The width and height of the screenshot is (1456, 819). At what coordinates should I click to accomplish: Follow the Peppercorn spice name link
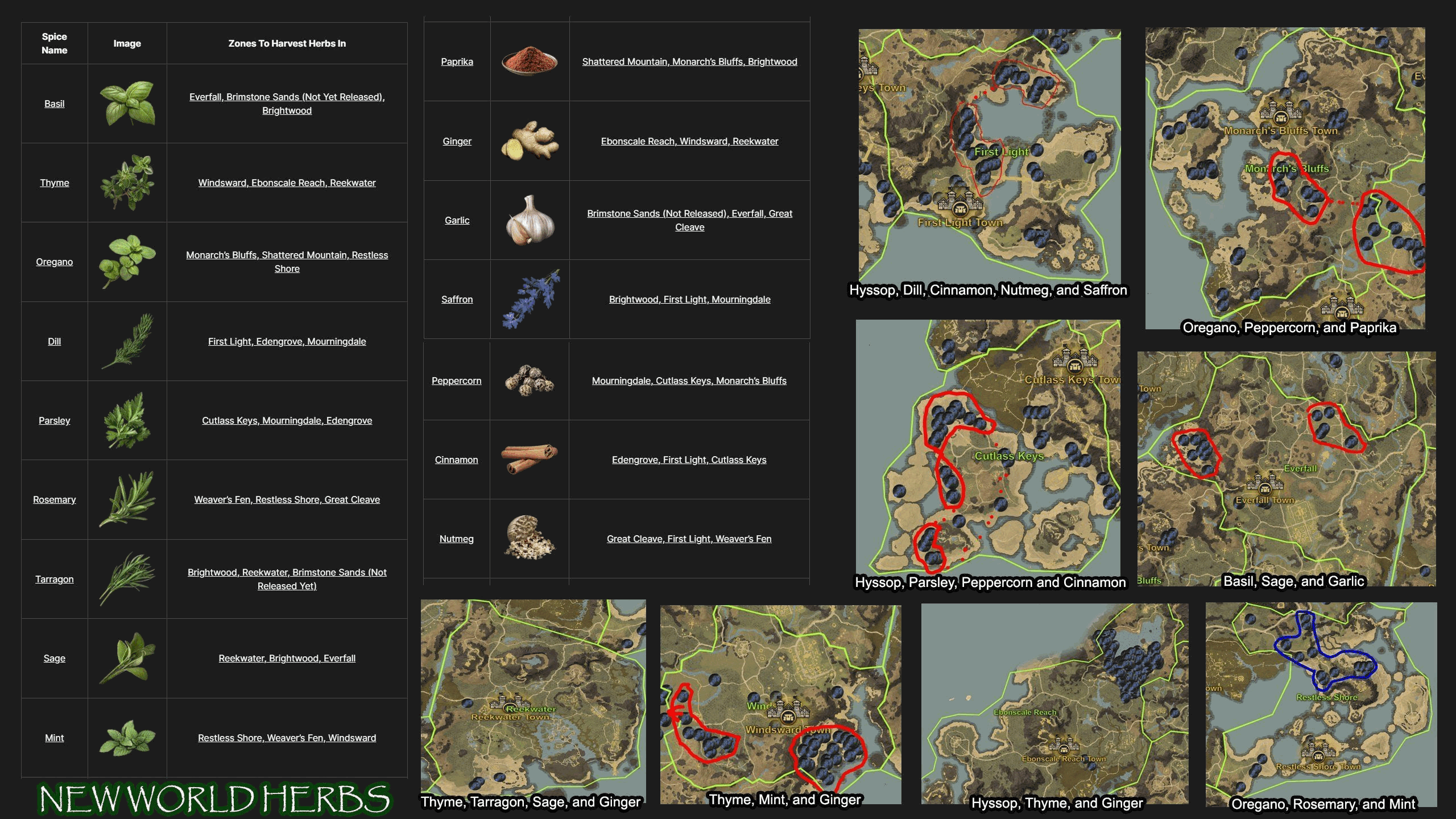pos(457,380)
